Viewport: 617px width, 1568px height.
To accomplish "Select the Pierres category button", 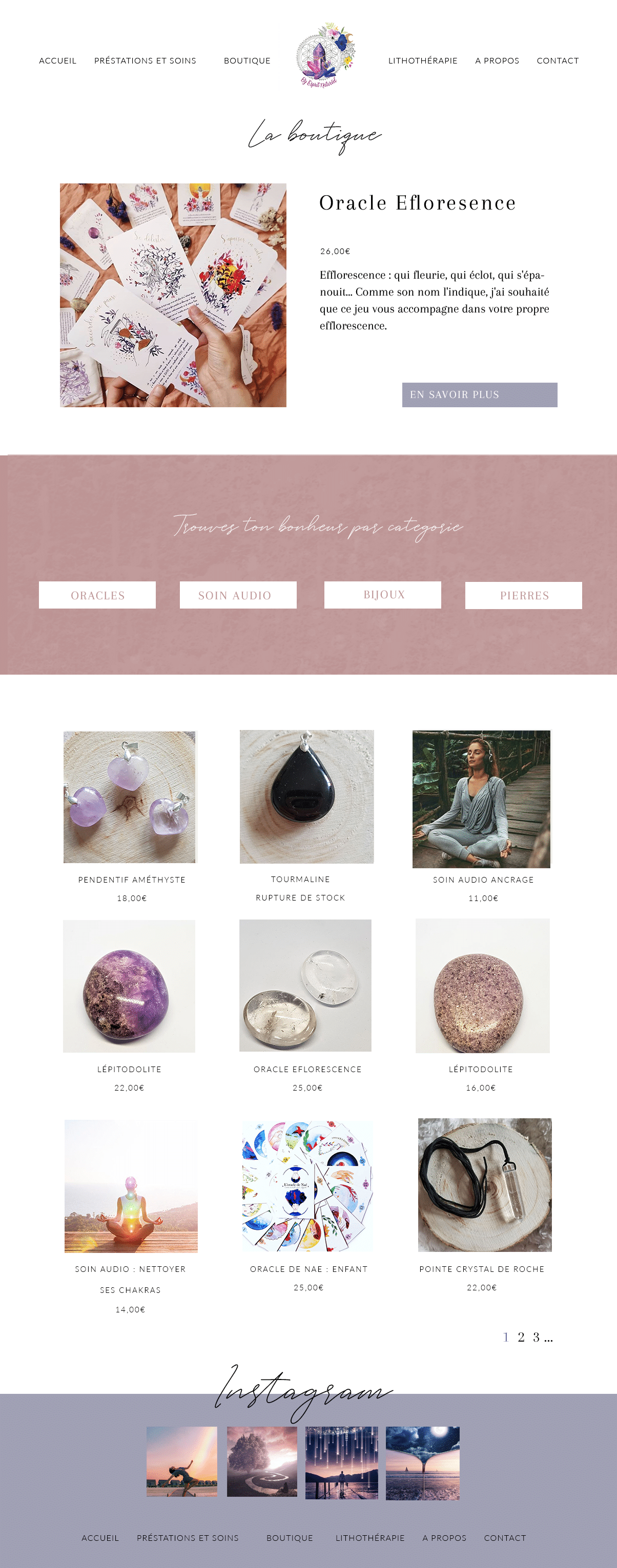I will tap(524, 595).
